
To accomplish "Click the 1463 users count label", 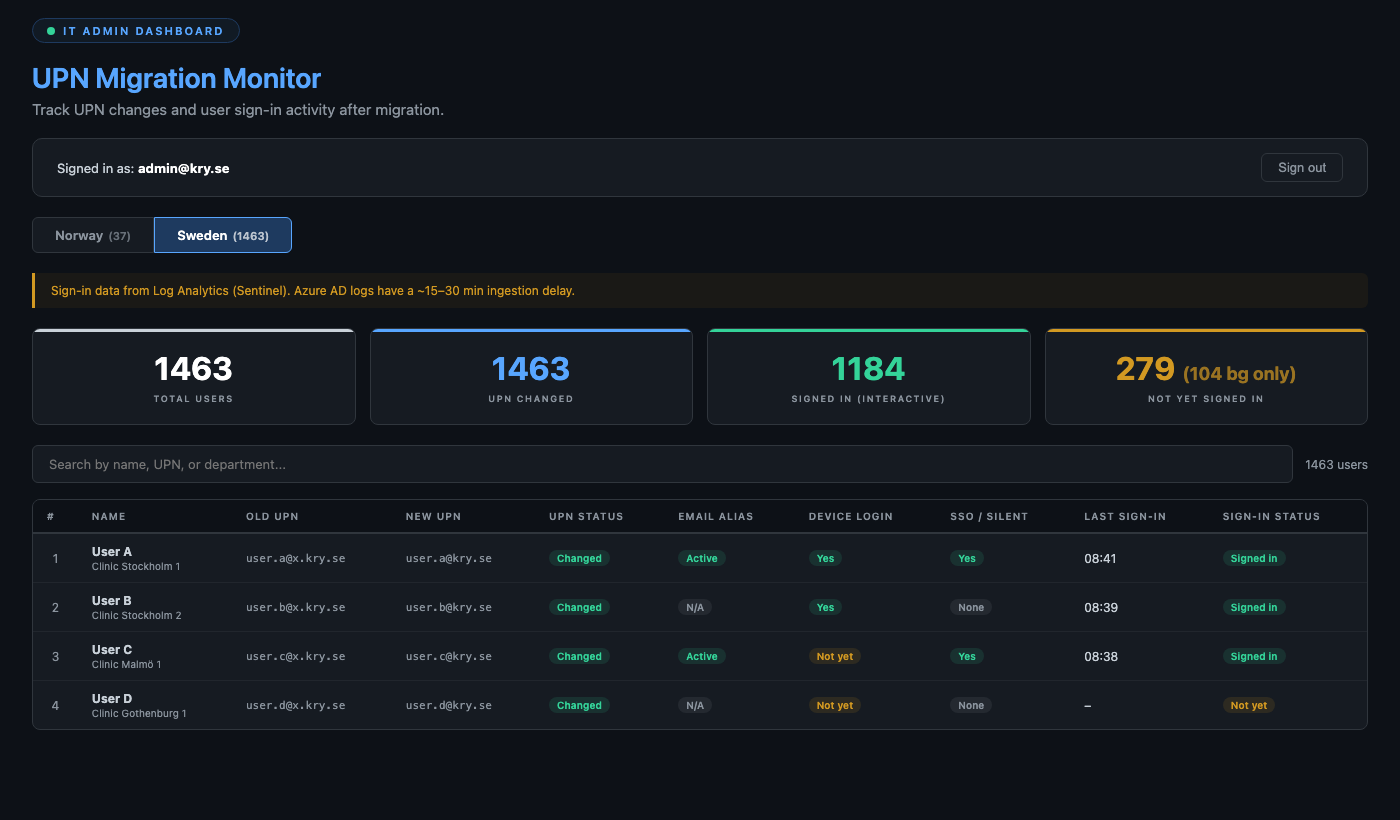I will point(1336,464).
